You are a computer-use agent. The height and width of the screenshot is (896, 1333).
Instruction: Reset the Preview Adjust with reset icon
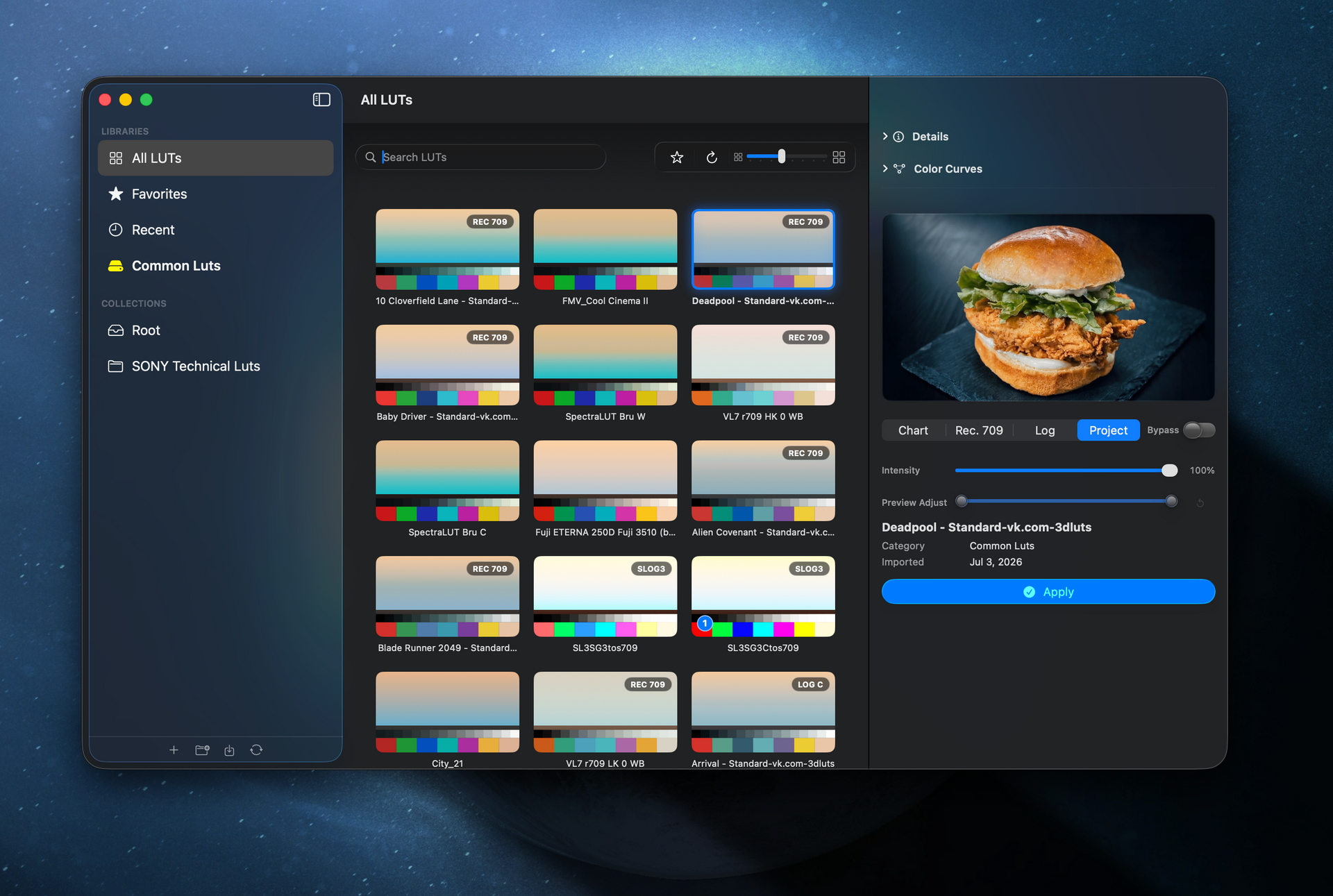pyautogui.click(x=1200, y=502)
